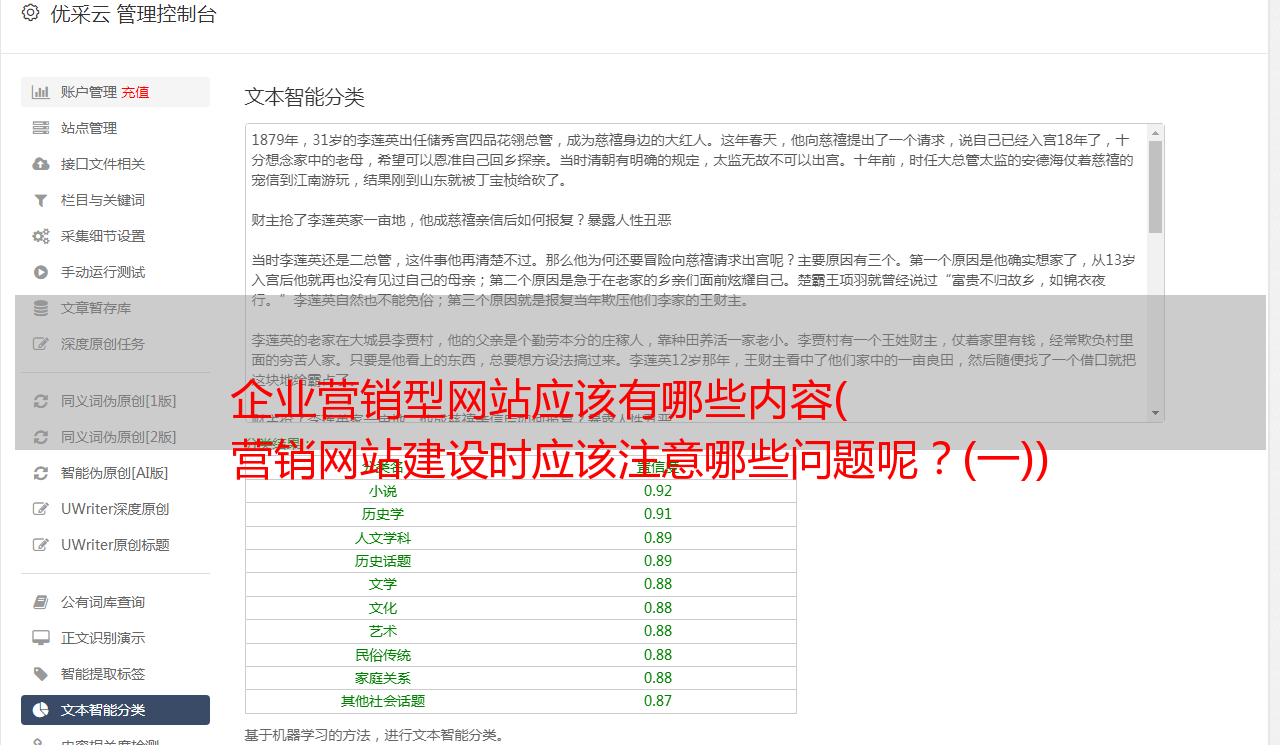
Task: Select the 家庭关系 category cell
Action: [x=383, y=678]
